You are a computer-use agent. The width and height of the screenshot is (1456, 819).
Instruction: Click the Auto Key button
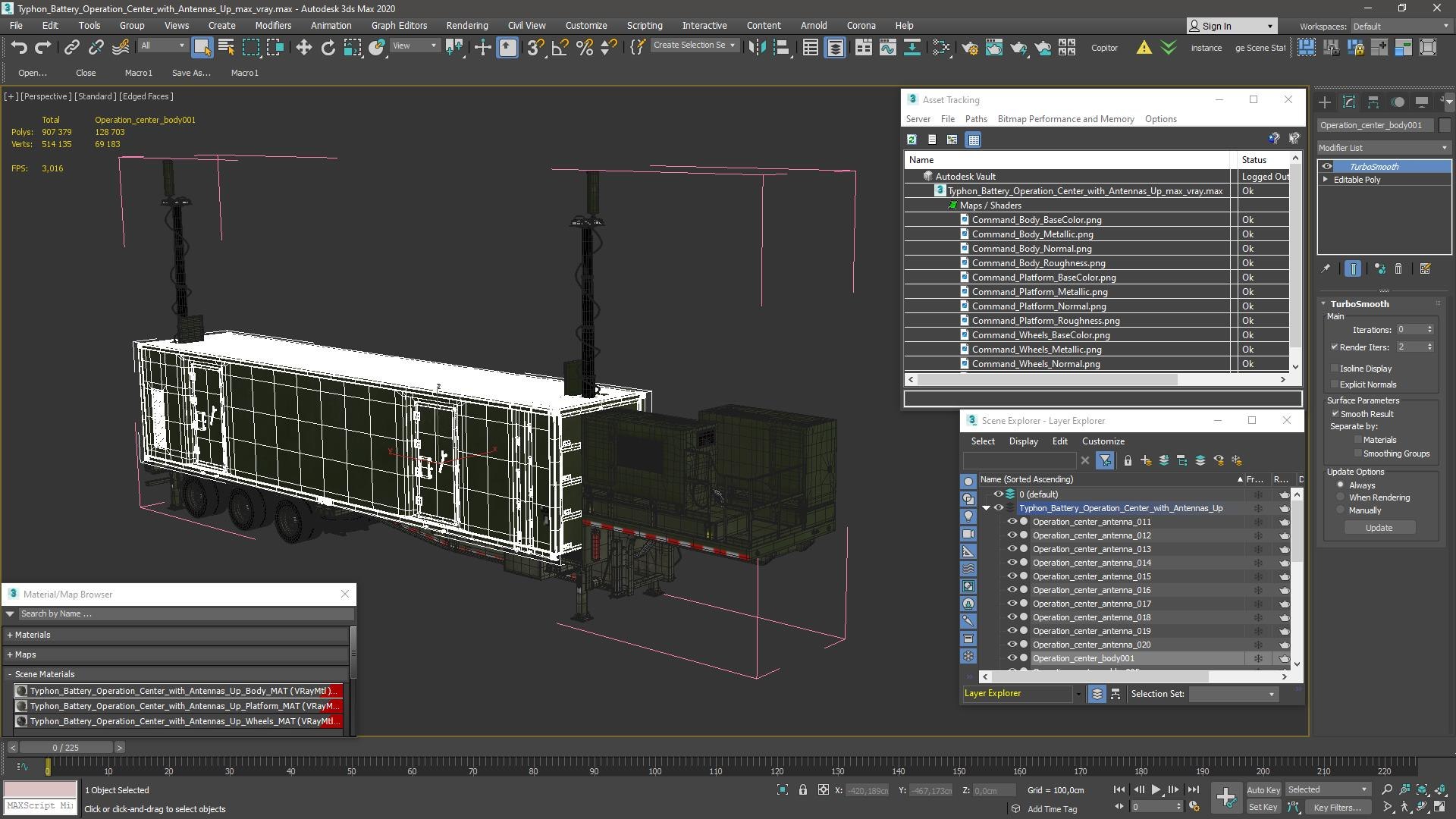[x=1263, y=789]
